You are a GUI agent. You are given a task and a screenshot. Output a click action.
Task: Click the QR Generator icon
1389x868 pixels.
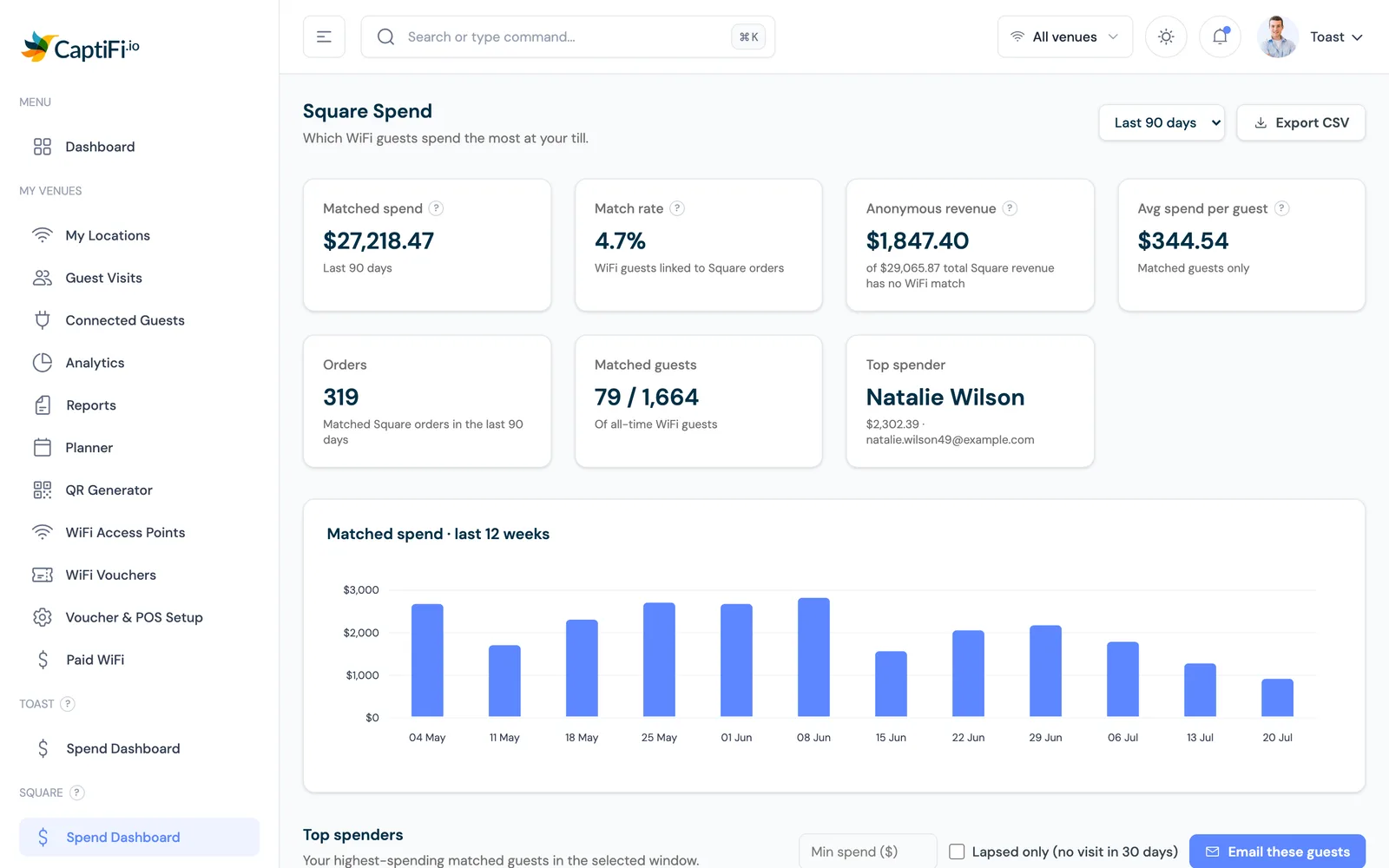click(43, 490)
